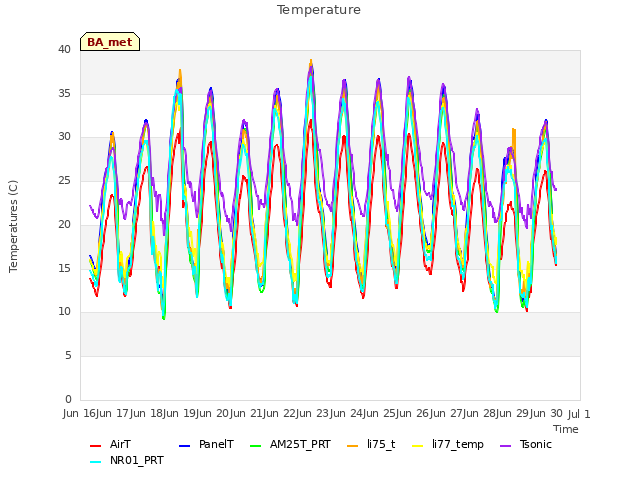
Task: Click the 16Jun x-axis tick label
Action: (x=97, y=414)
